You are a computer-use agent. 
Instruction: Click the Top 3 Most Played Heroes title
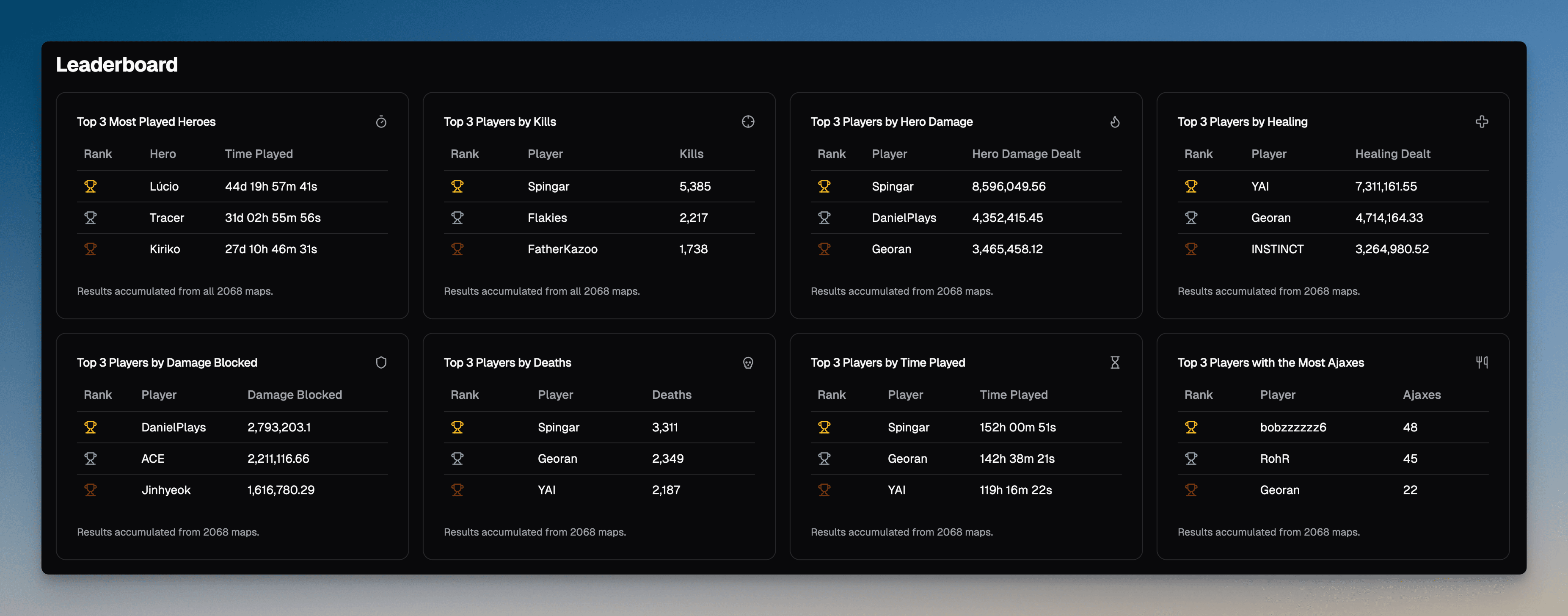pos(146,122)
